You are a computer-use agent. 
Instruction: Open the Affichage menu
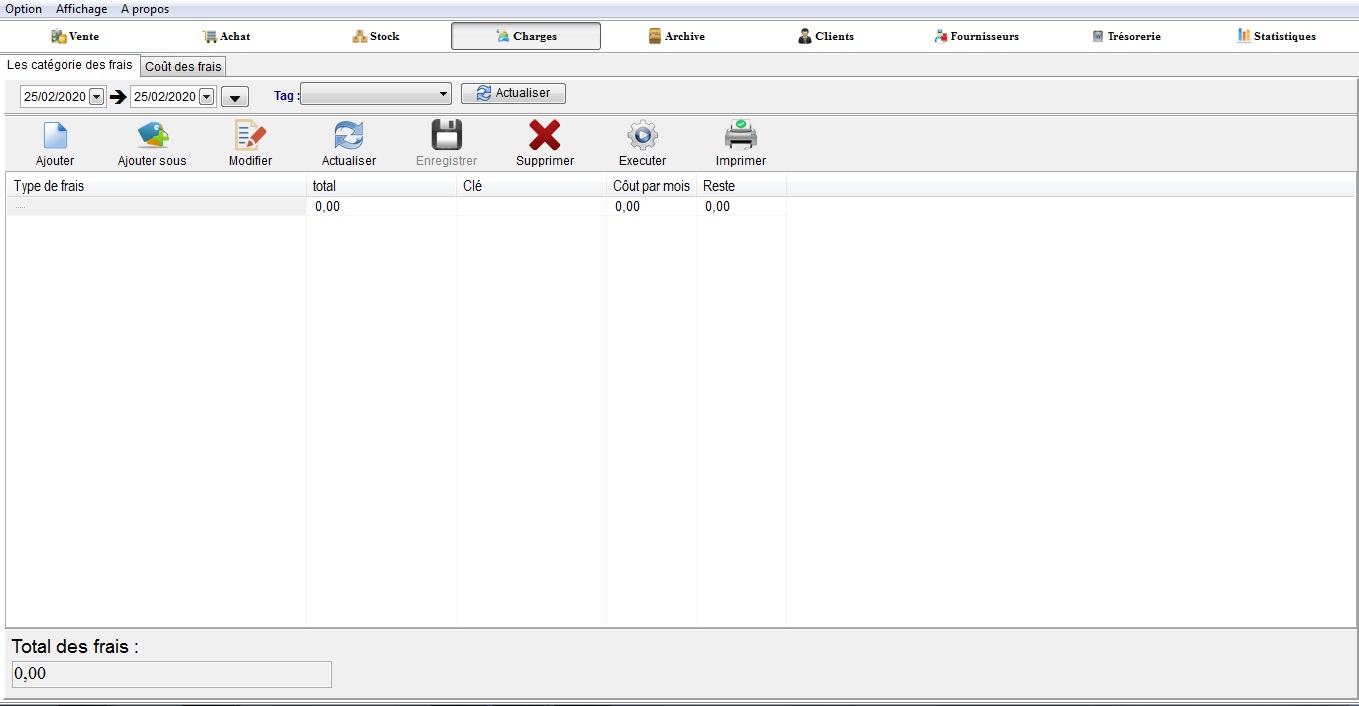pos(81,9)
